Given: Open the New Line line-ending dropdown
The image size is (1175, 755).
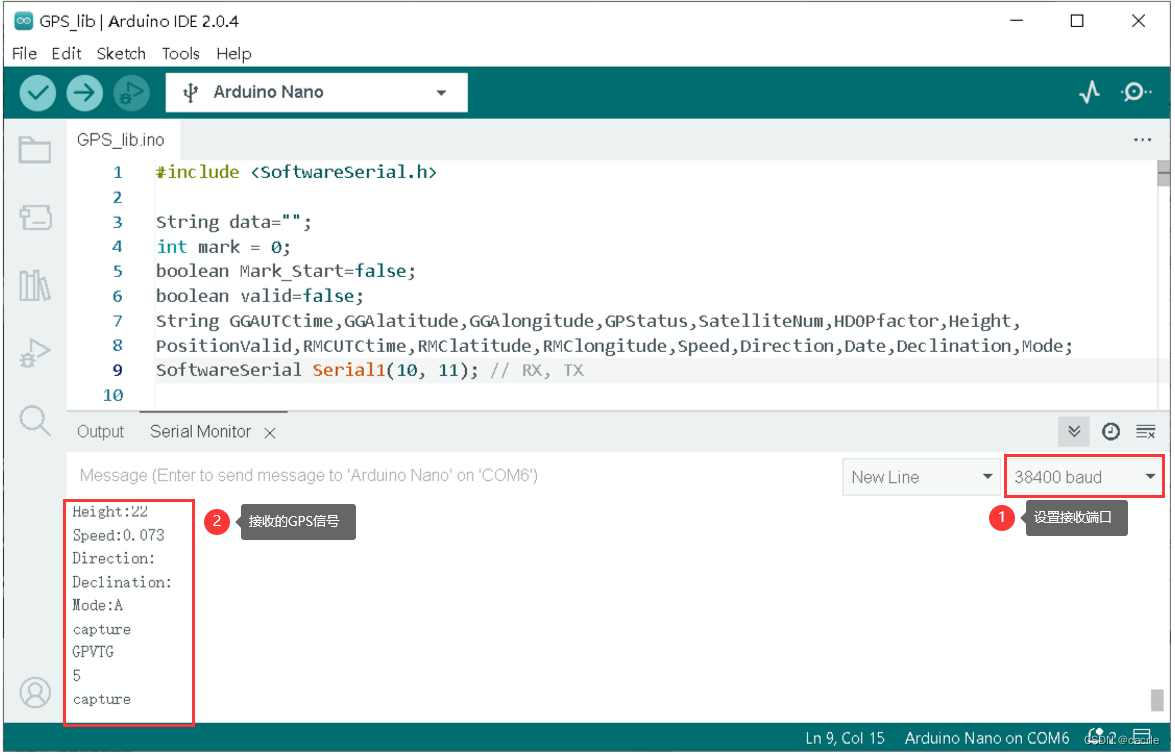Looking at the screenshot, I should [920, 477].
